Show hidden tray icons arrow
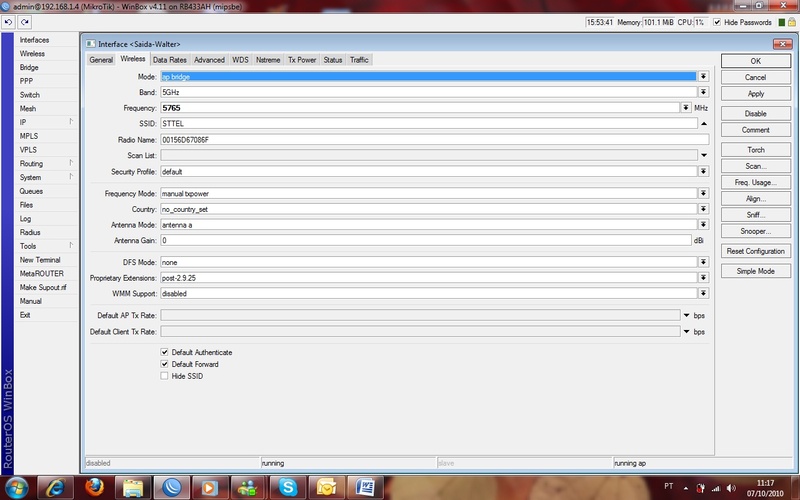This screenshot has height=500, width=800. (685, 488)
